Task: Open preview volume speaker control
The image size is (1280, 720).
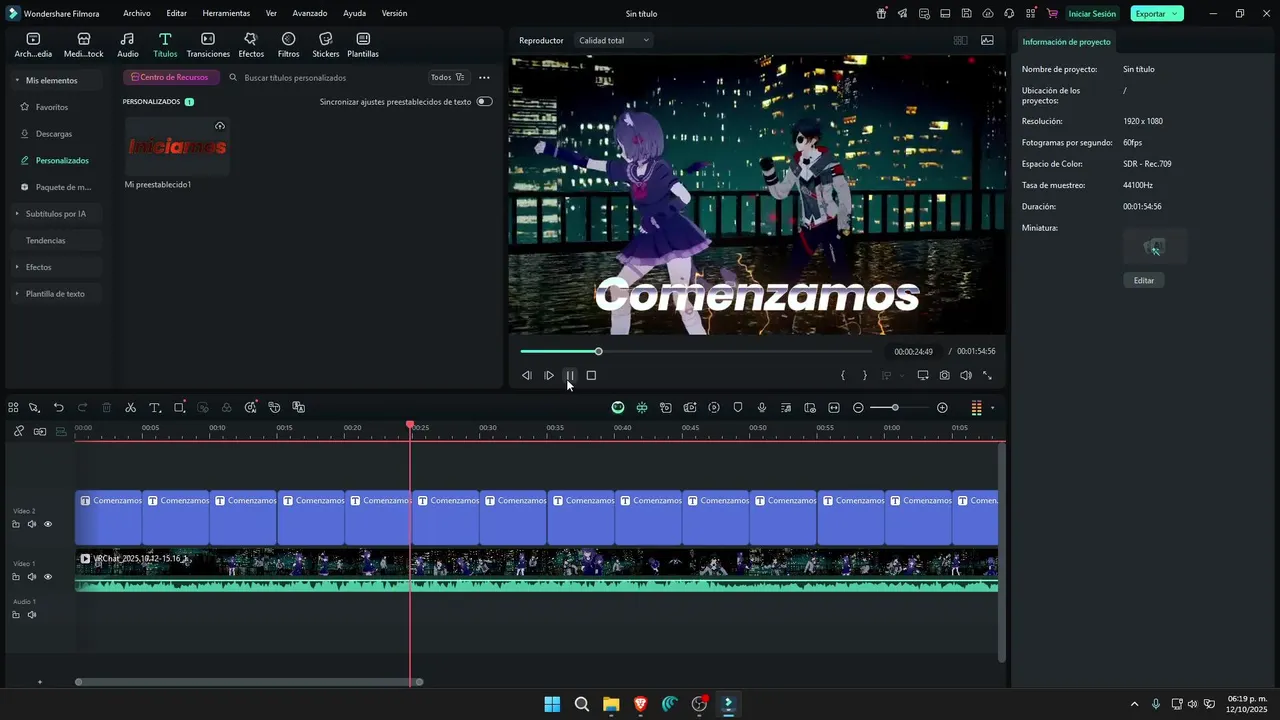Action: coord(966,376)
